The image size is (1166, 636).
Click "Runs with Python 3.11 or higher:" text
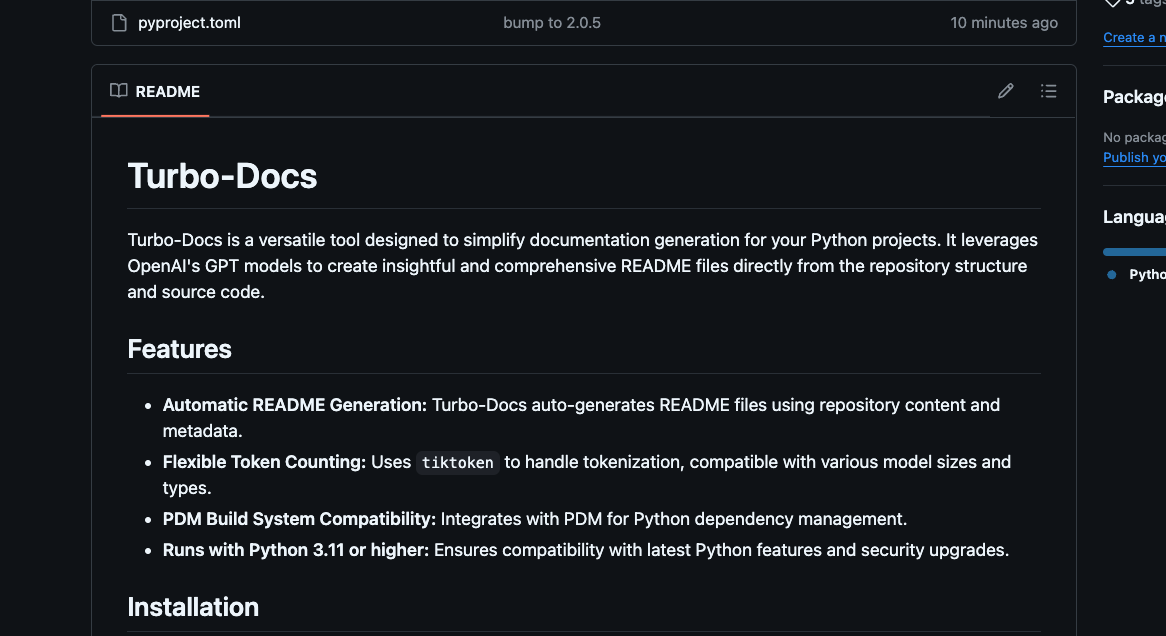(x=296, y=550)
